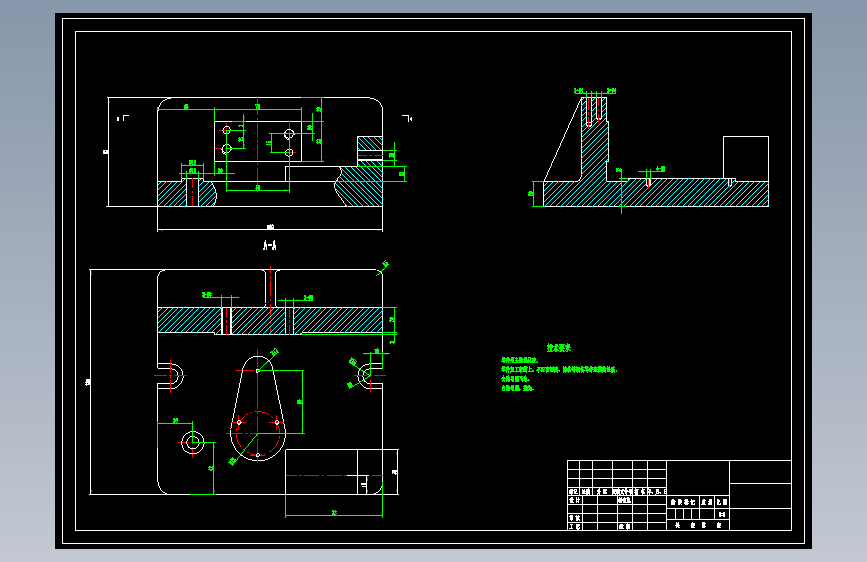The image size is (867, 562).
Task: Click the empty square block on side view
Action: tap(746, 157)
